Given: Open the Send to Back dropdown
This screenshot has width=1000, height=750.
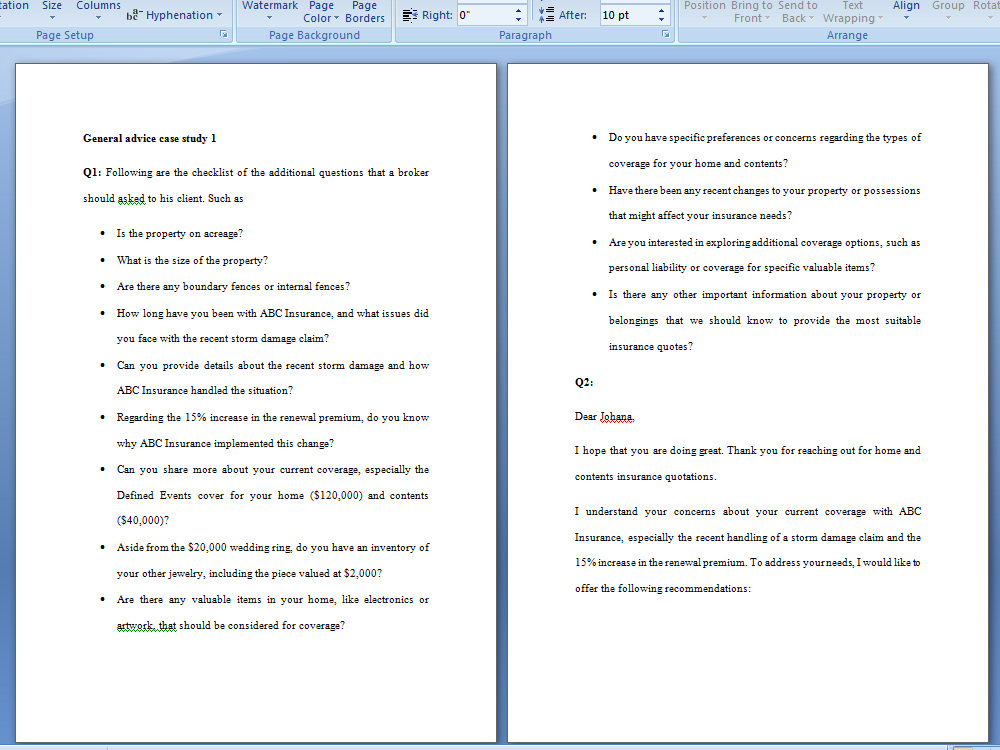Looking at the screenshot, I should pos(797,12).
